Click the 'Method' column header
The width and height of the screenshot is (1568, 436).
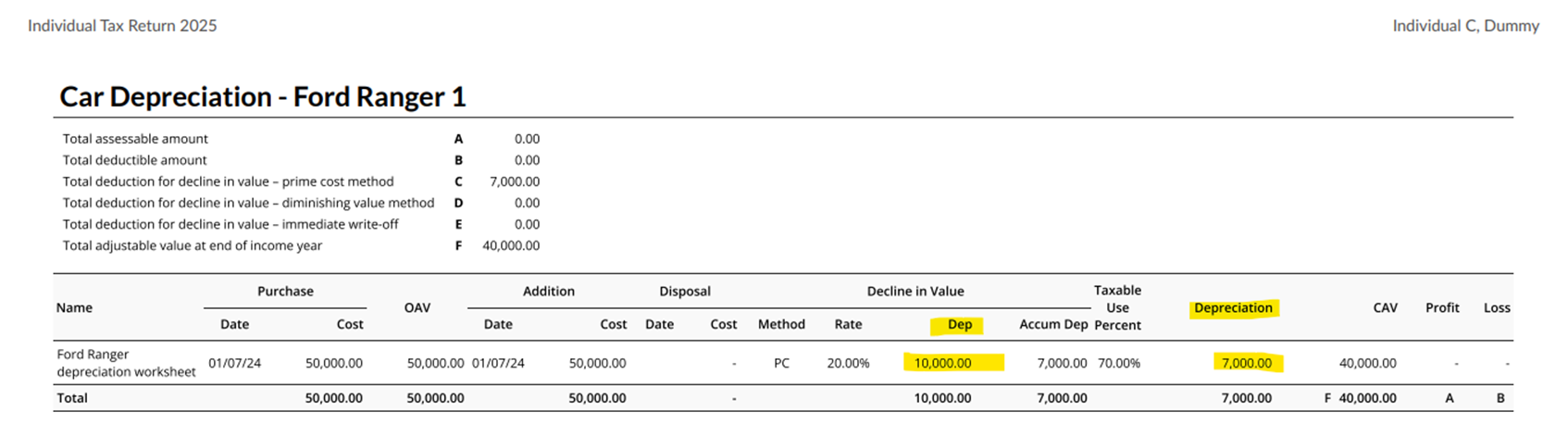coord(781,324)
